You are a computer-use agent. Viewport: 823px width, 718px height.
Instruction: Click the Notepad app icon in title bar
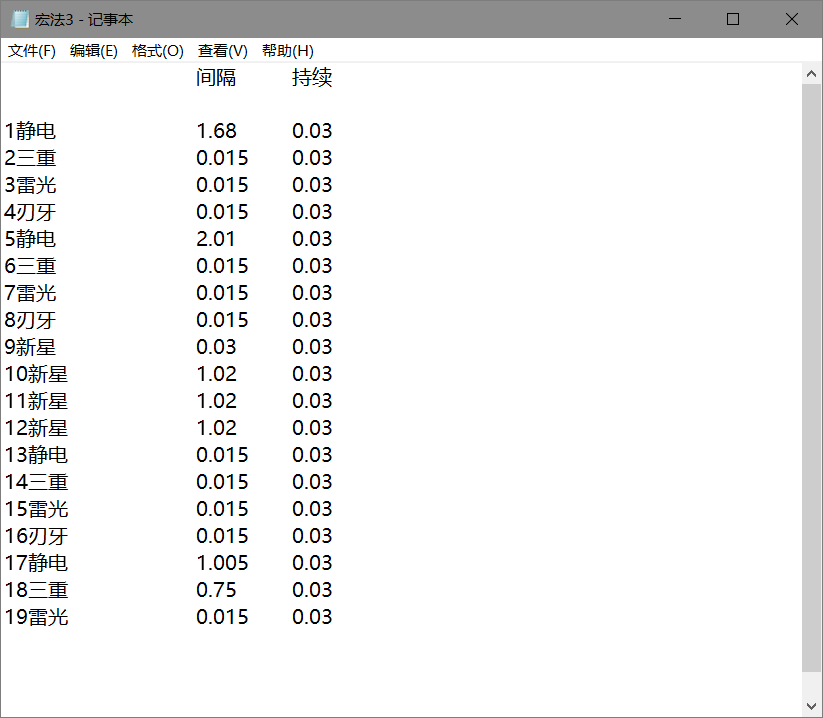[20, 19]
